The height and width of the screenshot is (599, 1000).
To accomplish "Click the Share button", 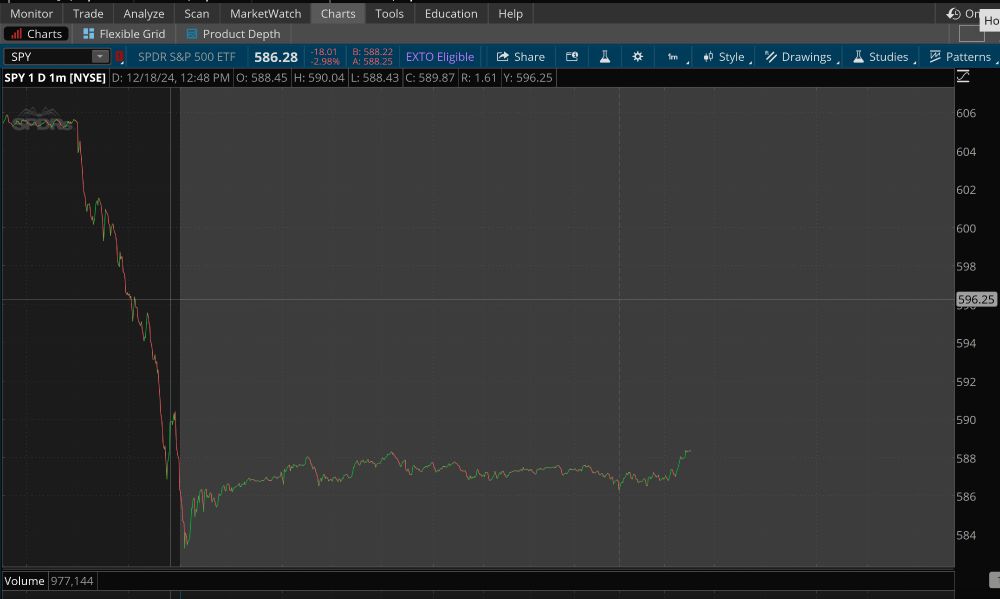I will click(x=520, y=57).
